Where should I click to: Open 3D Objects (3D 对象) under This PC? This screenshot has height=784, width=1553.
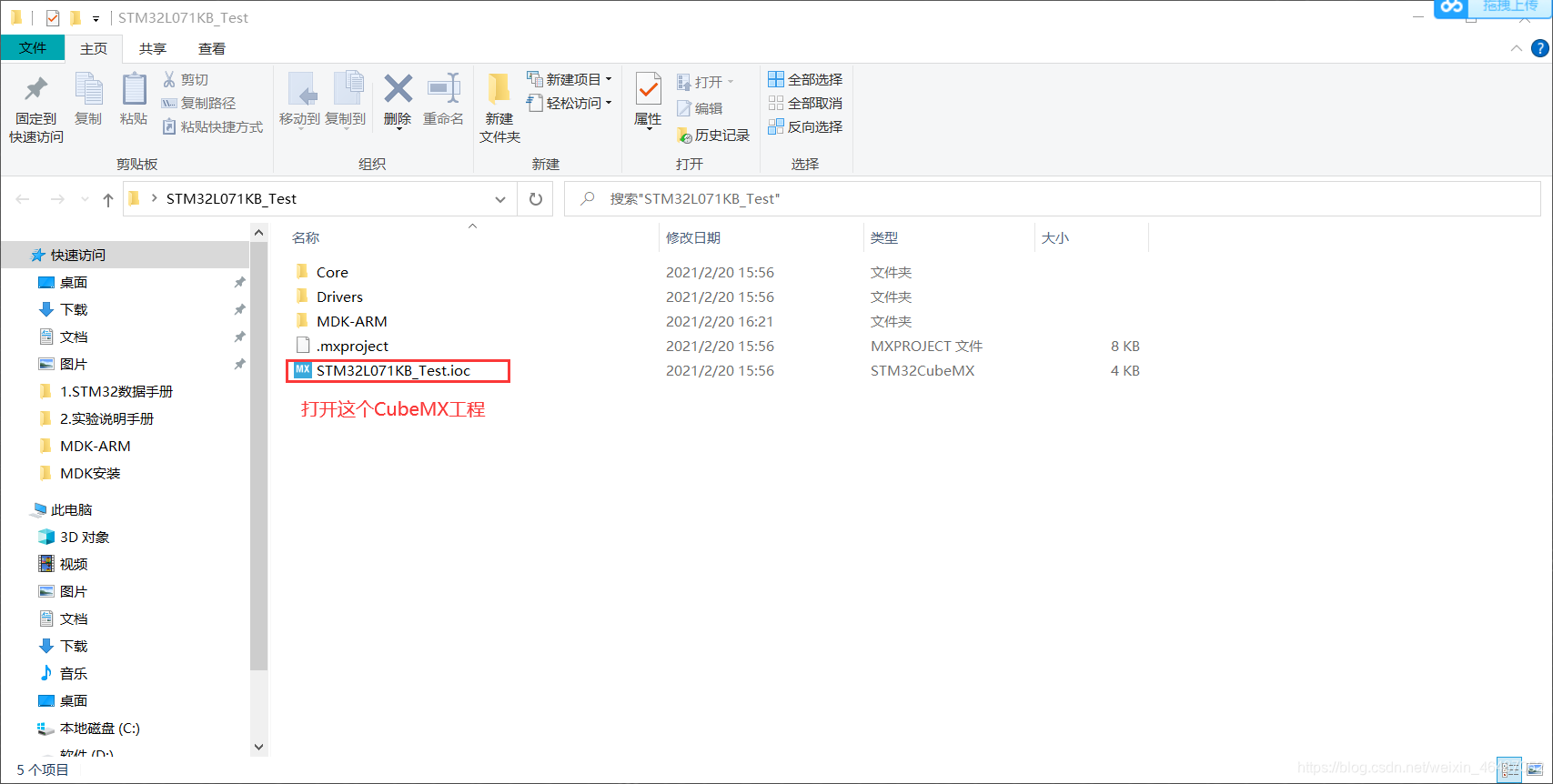[x=74, y=537]
